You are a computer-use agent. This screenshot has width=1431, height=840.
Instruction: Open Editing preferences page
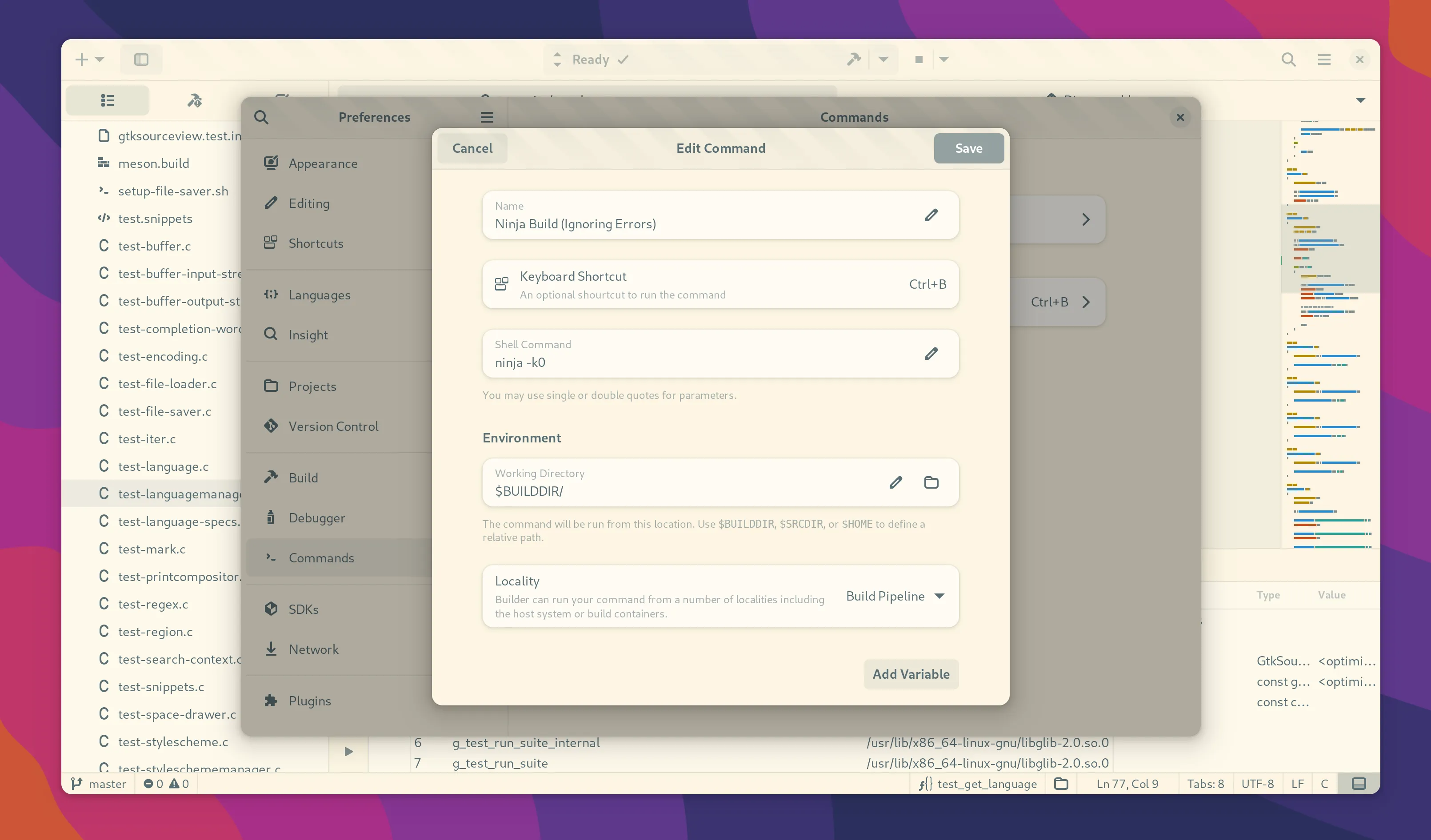point(339,203)
